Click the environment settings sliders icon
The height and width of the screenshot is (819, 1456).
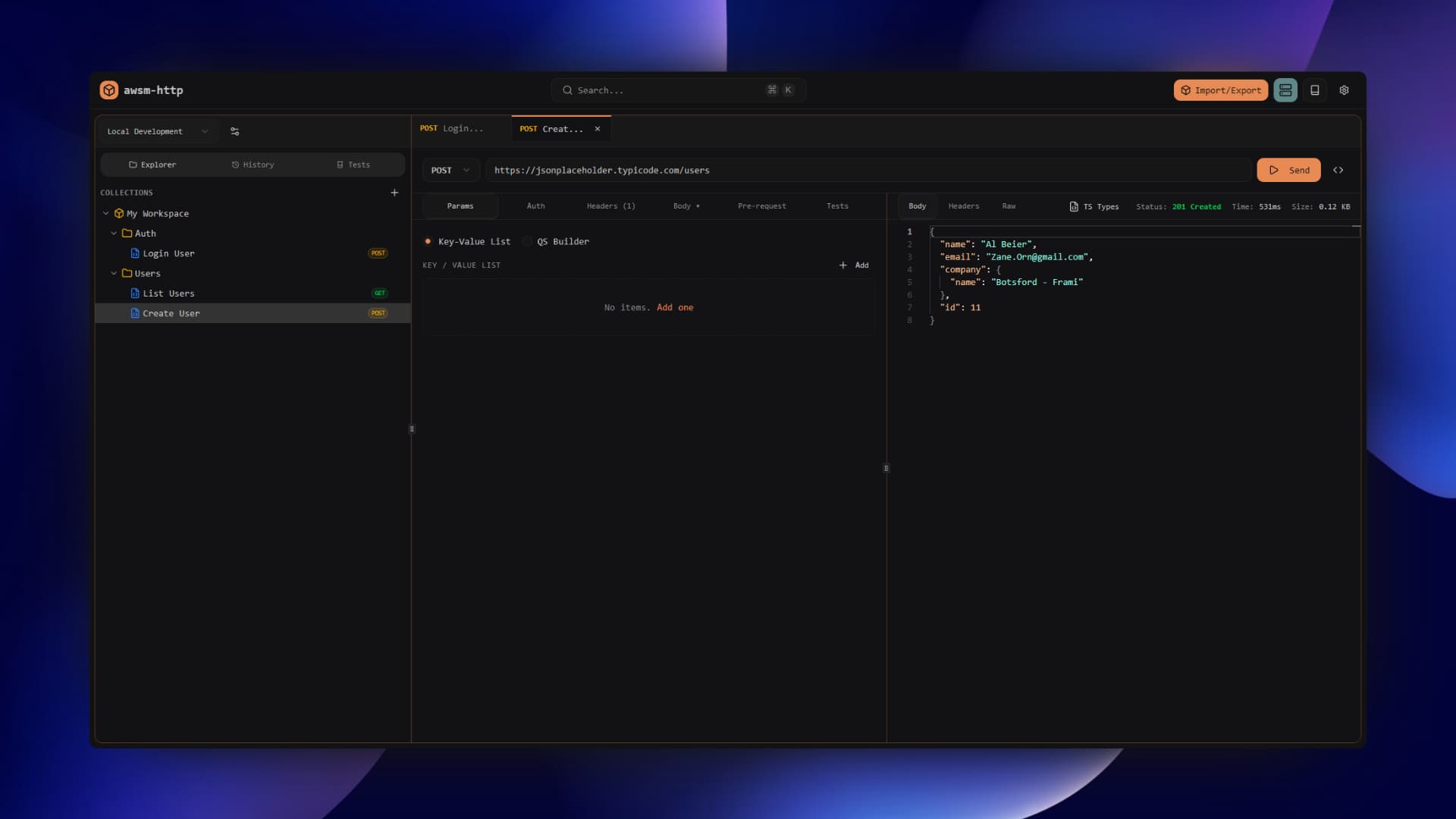coord(234,131)
